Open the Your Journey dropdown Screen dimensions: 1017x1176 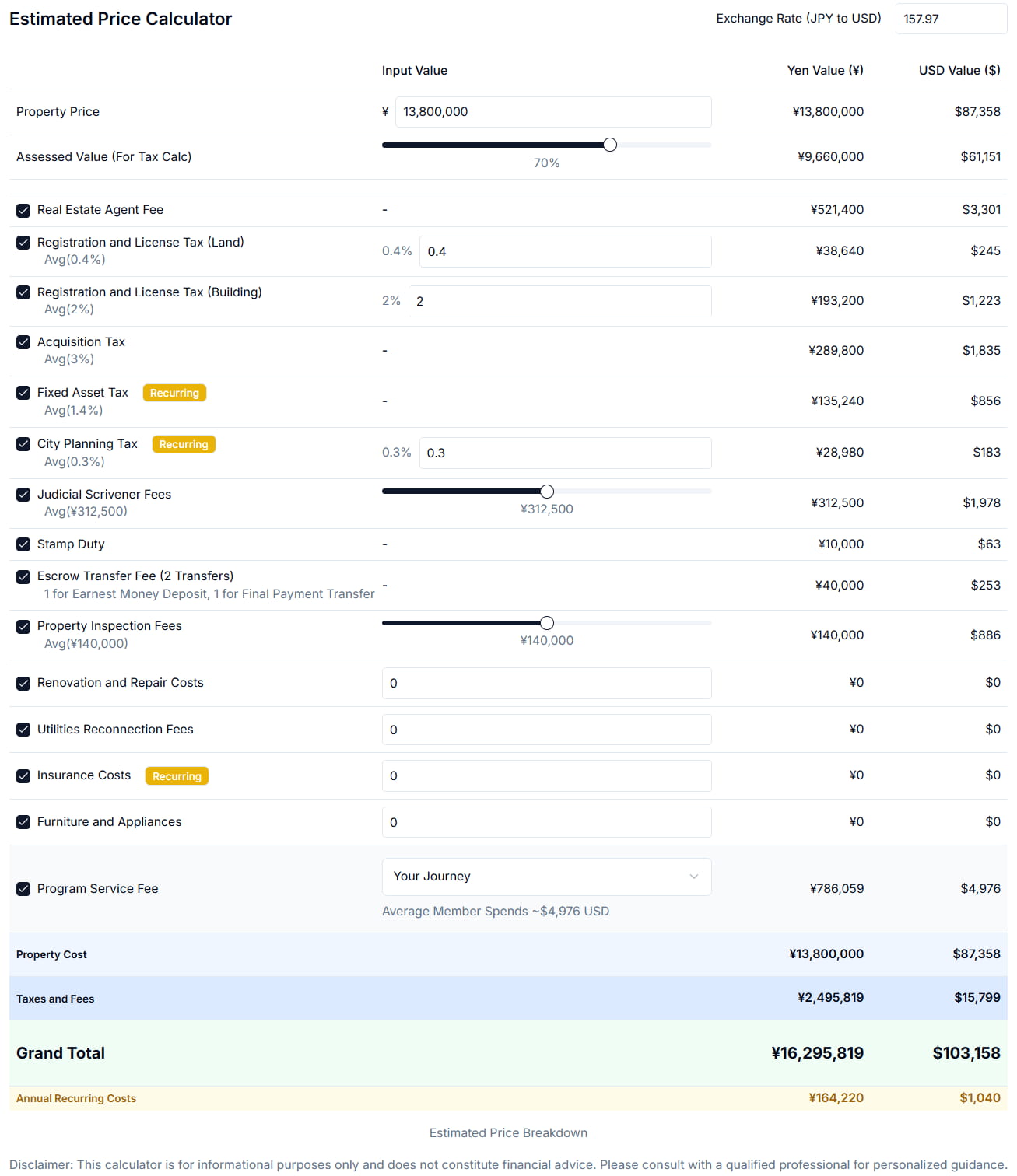(546, 877)
